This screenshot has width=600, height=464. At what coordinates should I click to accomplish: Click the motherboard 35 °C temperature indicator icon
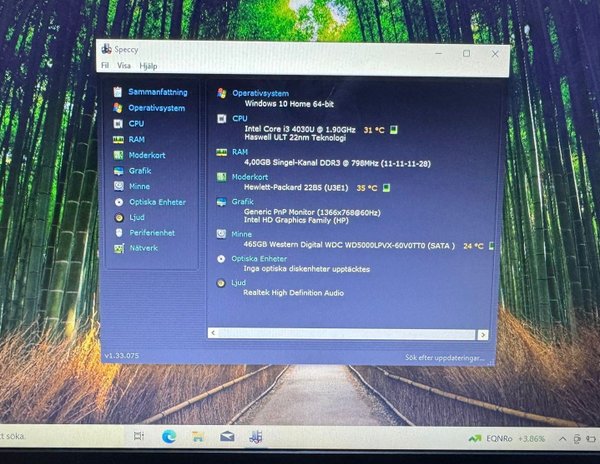pyautogui.click(x=386, y=188)
